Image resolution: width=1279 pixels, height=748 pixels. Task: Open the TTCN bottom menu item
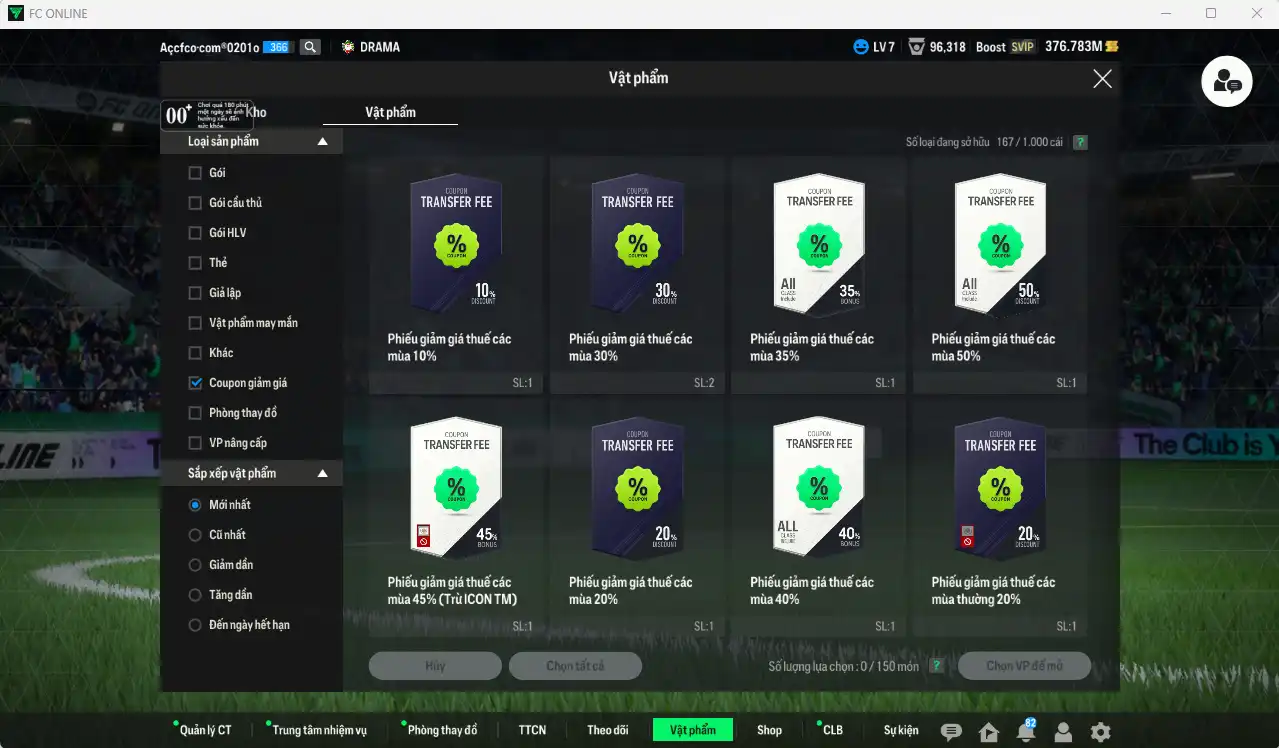point(532,730)
